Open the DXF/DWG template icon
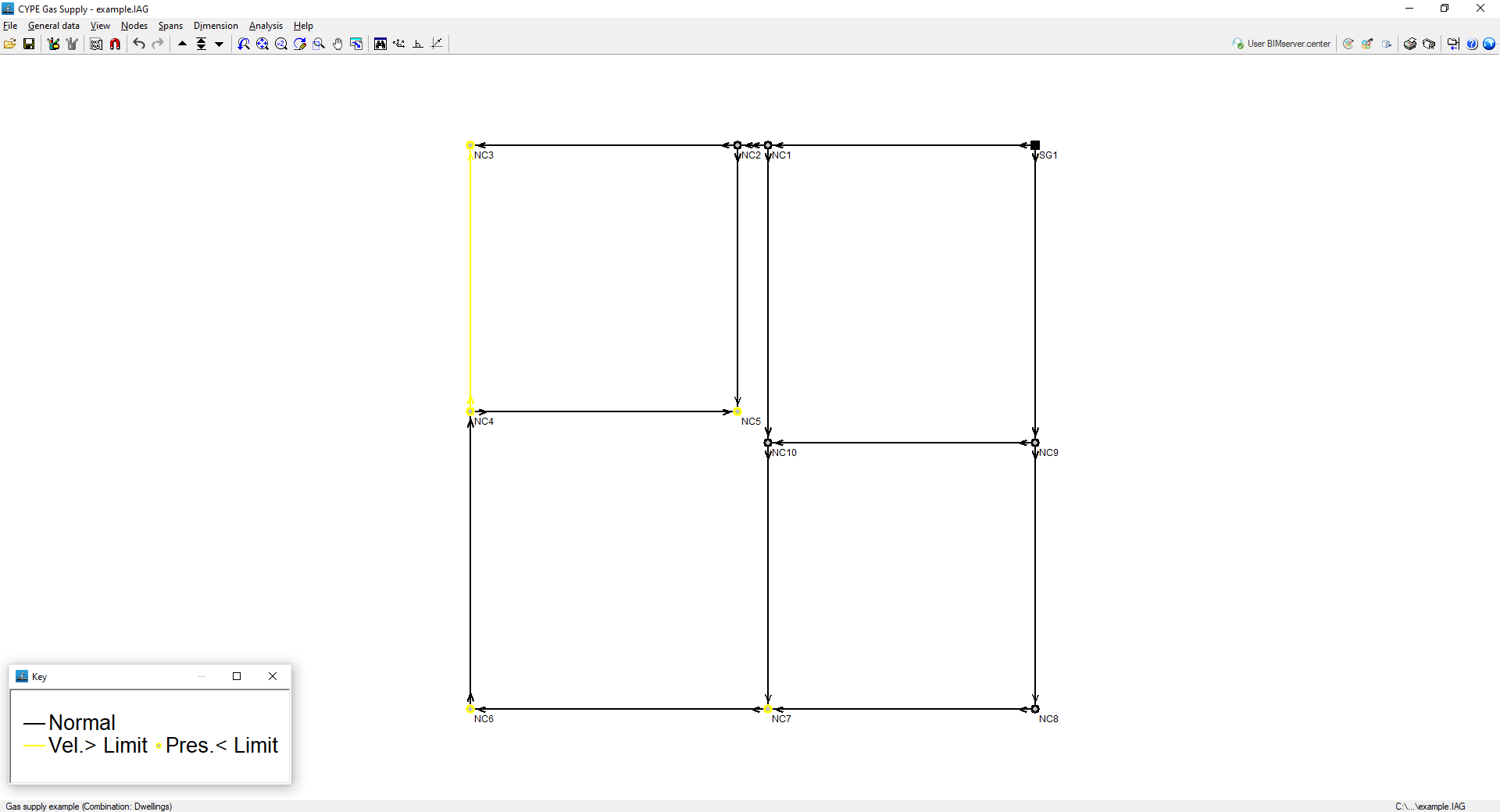 click(x=96, y=44)
